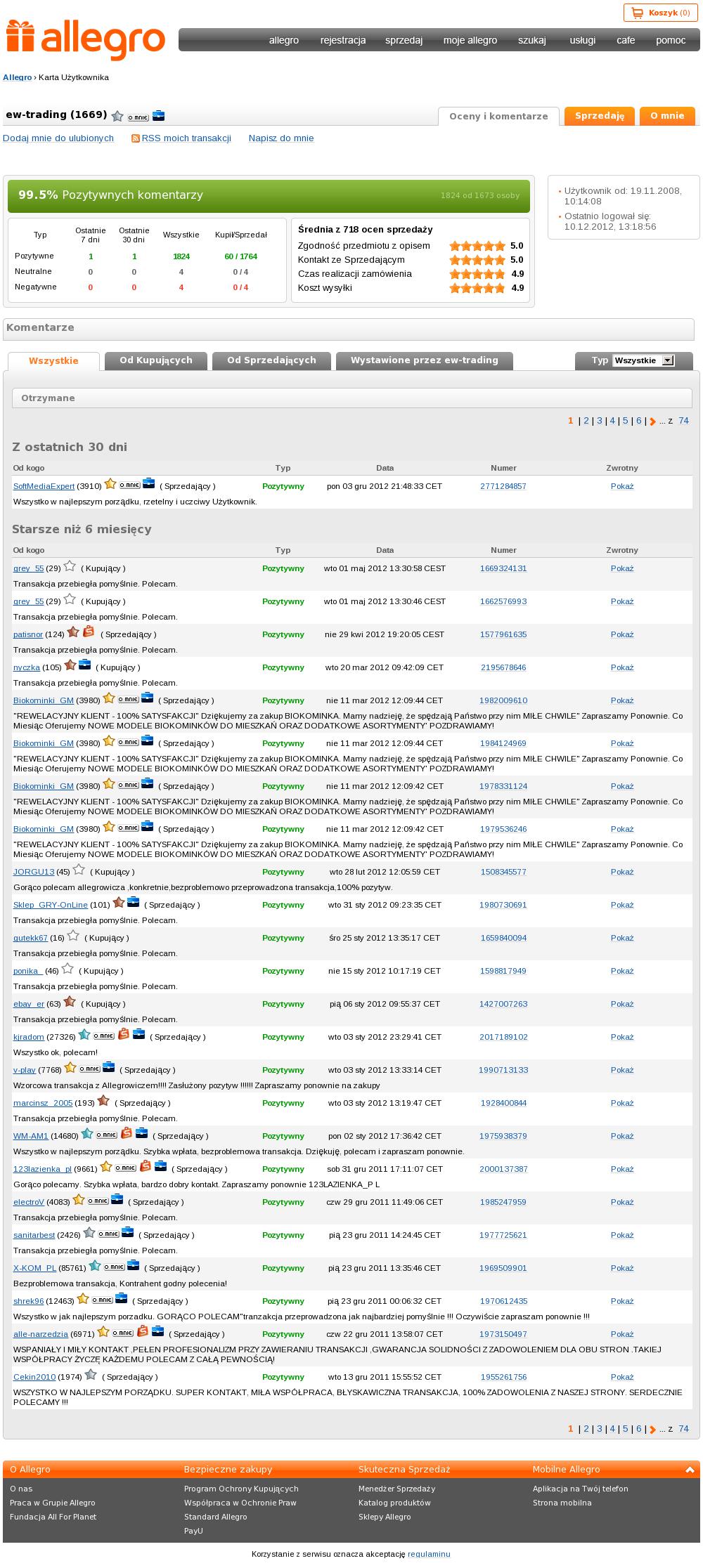
Task: Click the 'regulaminu' link in footer
Action: pos(429,1554)
